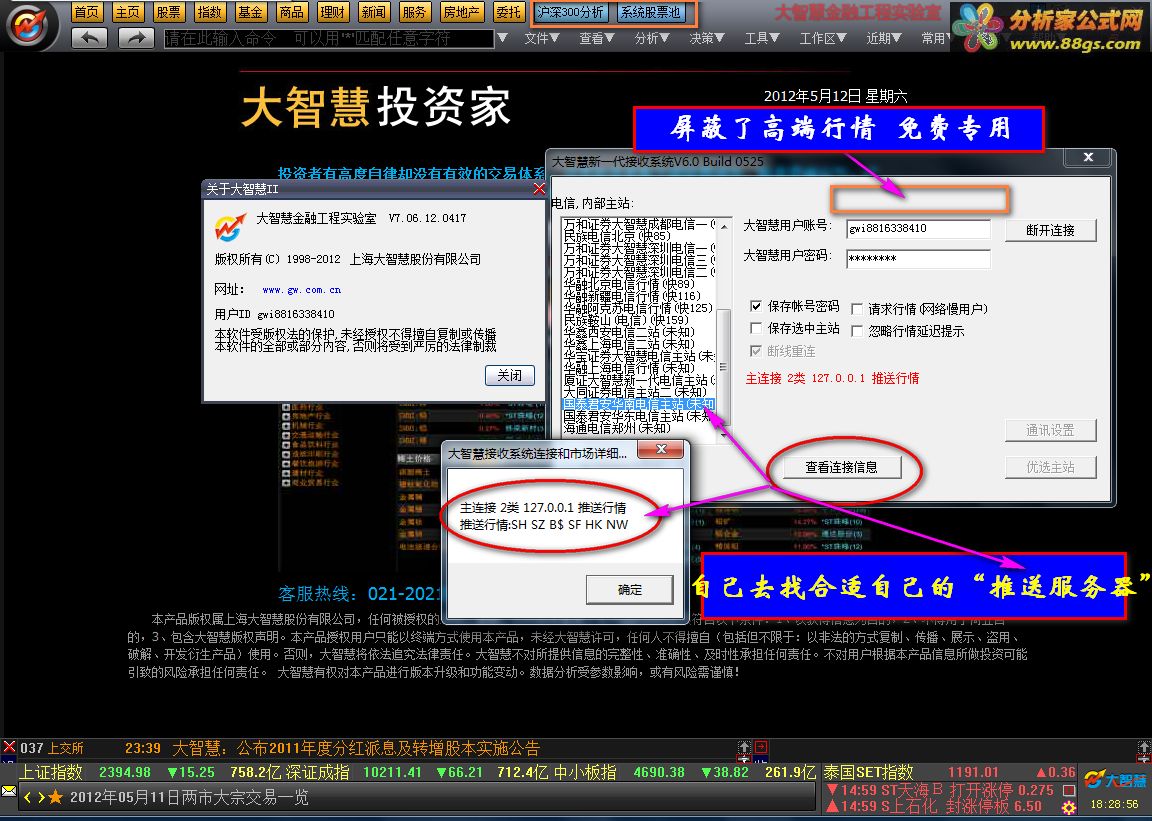Enable 请求行情(网络慢用户) checkbox
Image resolution: width=1152 pixels, height=821 pixels.
856,309
